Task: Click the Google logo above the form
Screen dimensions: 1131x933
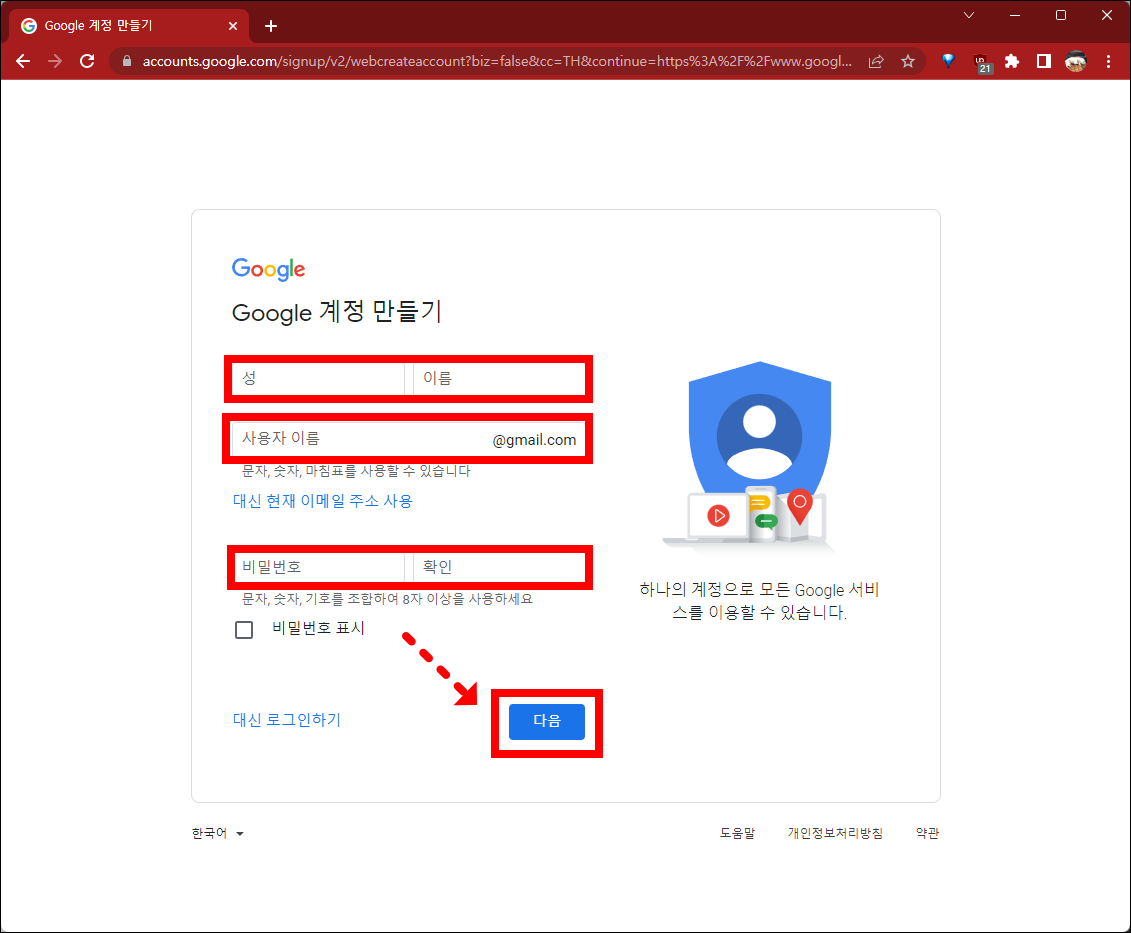Action: (x=268, y=269)
